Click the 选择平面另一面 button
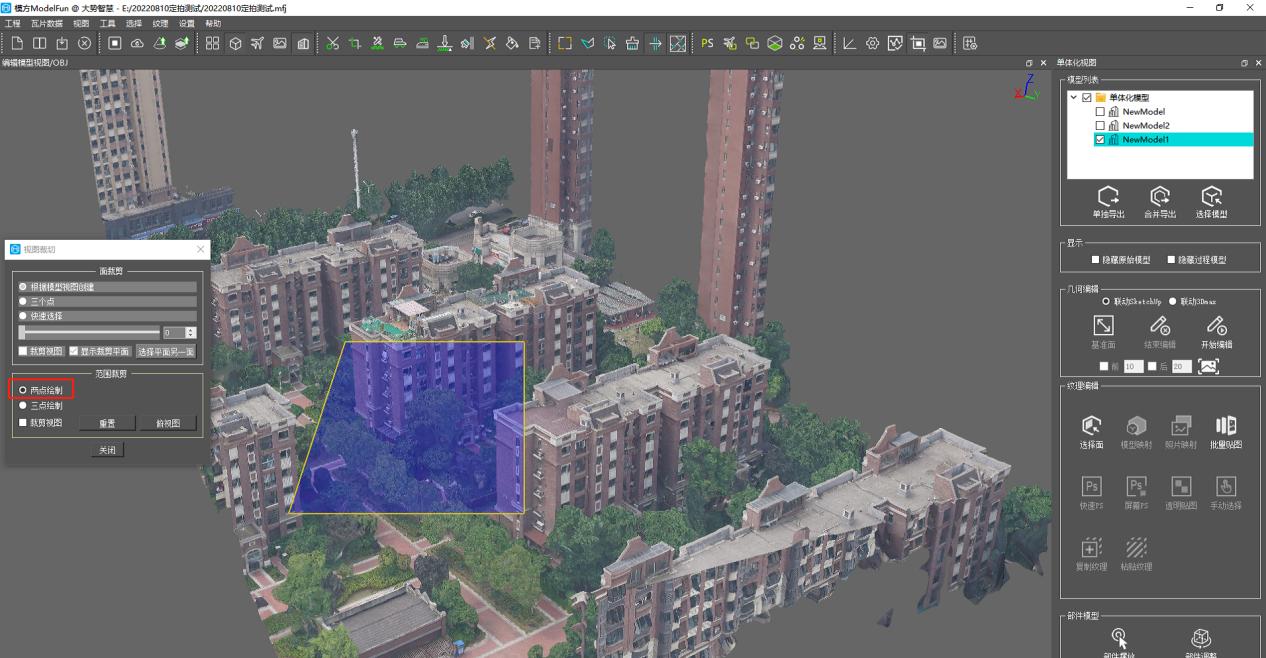Screen dimensions: 1266x658 coord(167,351)
